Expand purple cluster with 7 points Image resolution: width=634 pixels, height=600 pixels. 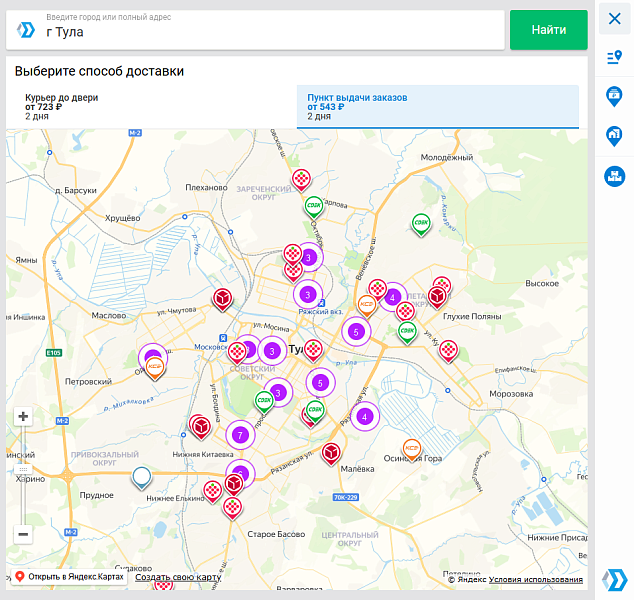(239, 435)
